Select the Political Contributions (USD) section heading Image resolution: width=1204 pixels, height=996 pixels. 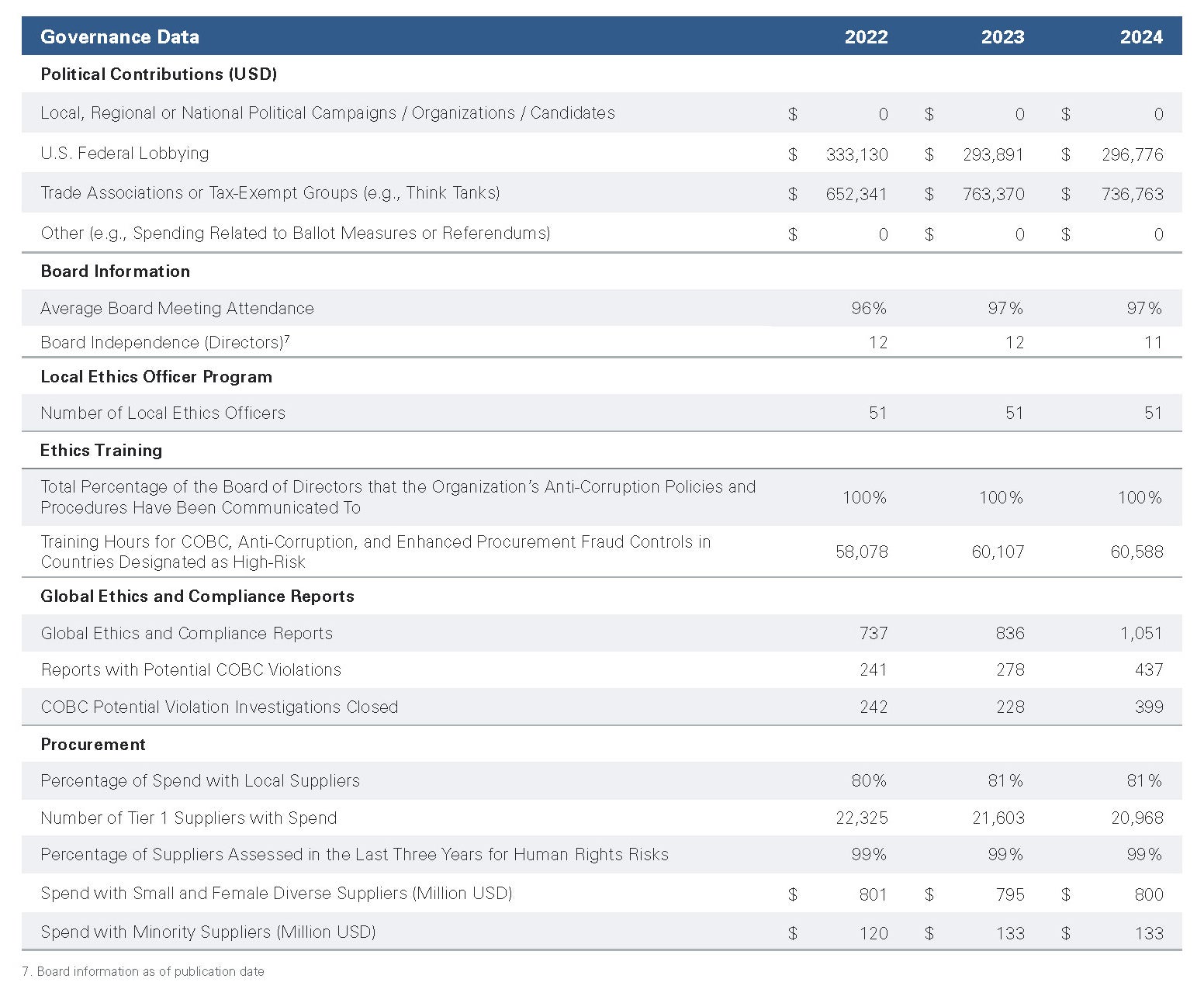[x=158, y=74]
